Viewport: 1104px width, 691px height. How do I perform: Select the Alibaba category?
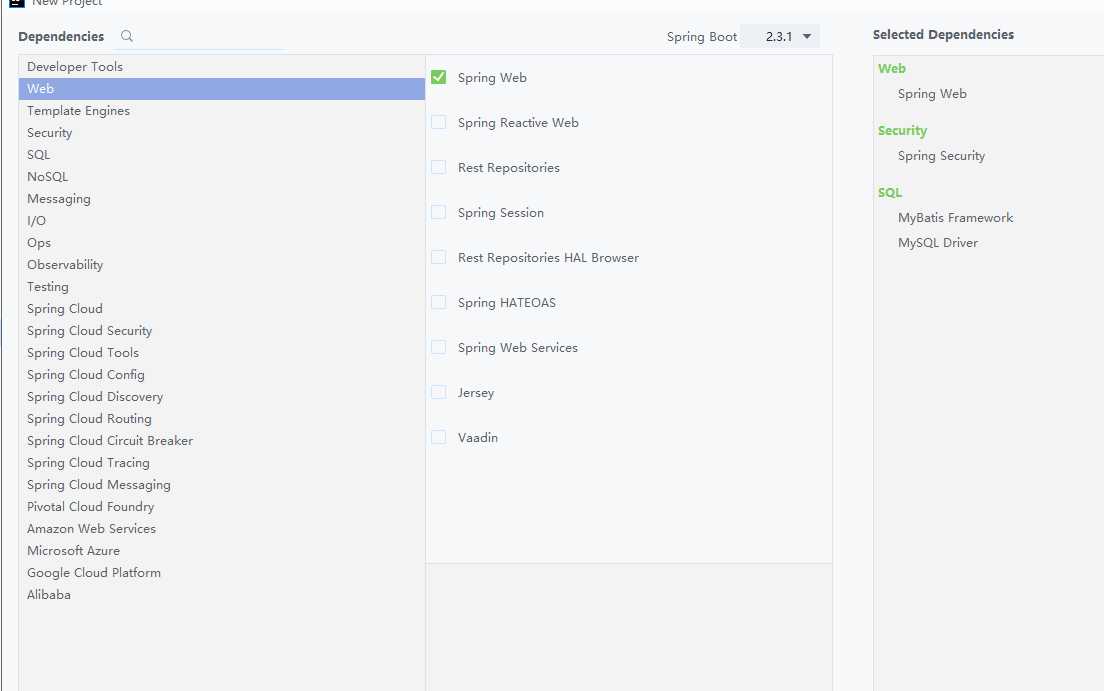point(49,595)
